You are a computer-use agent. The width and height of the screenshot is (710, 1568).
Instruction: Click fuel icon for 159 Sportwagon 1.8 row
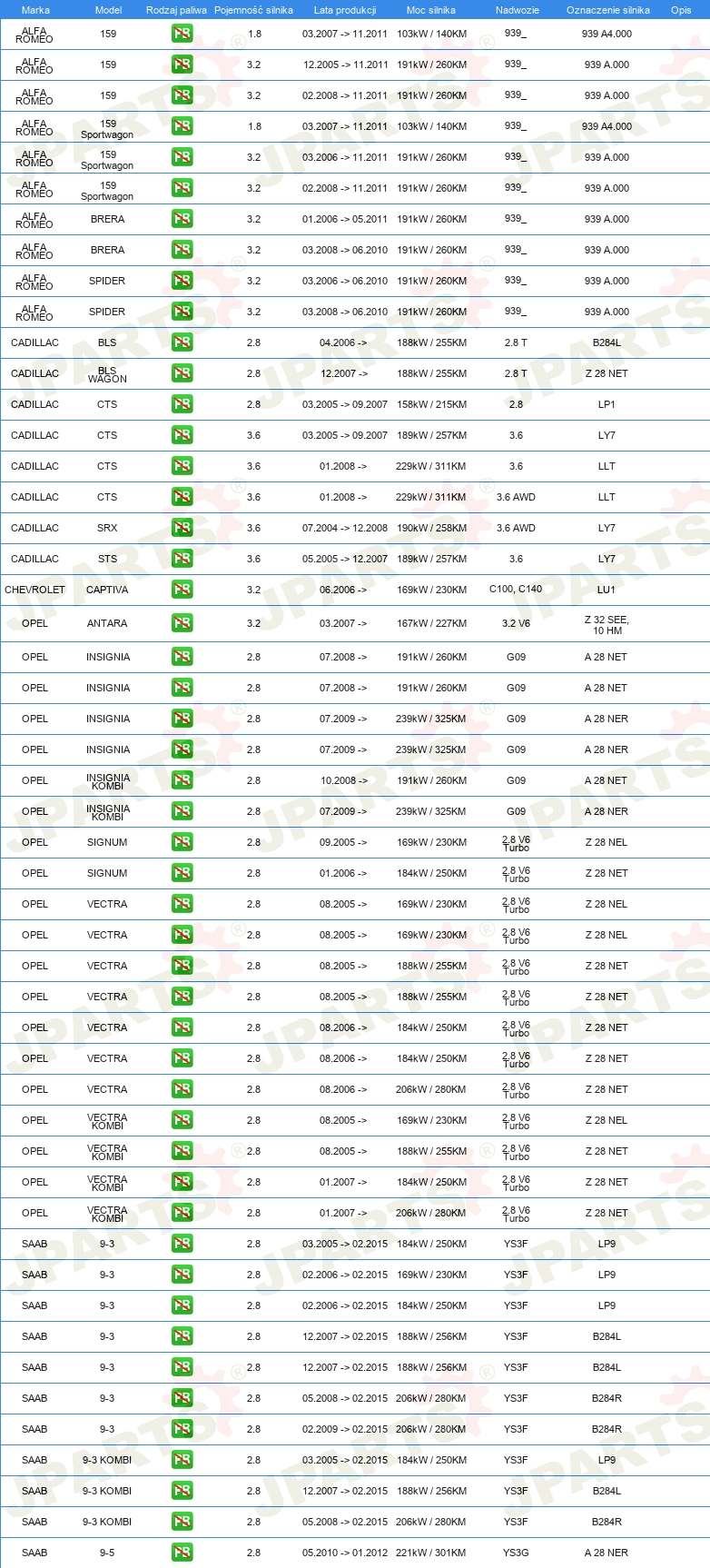182,126
